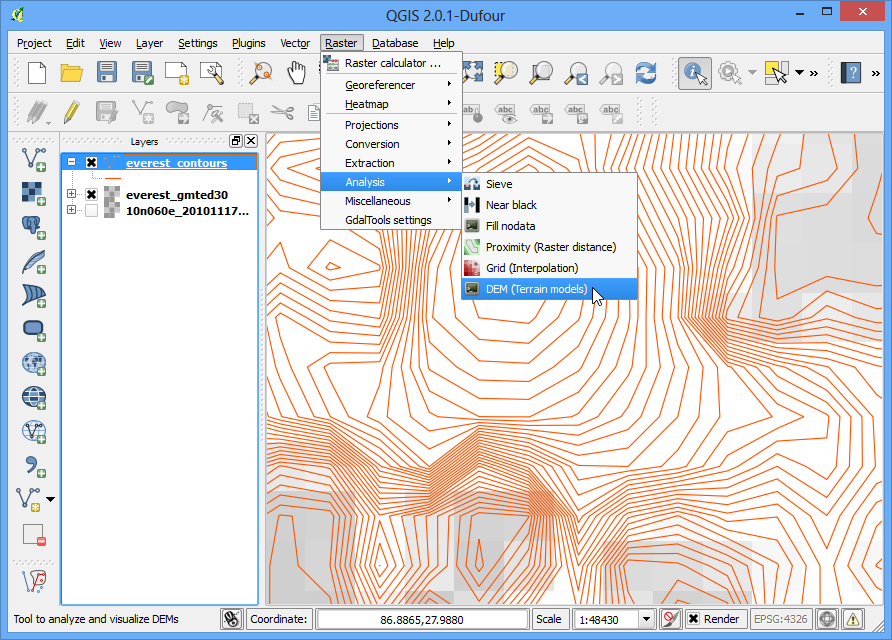
Task: Click the Save As icon
Action: tap(142, 73)
